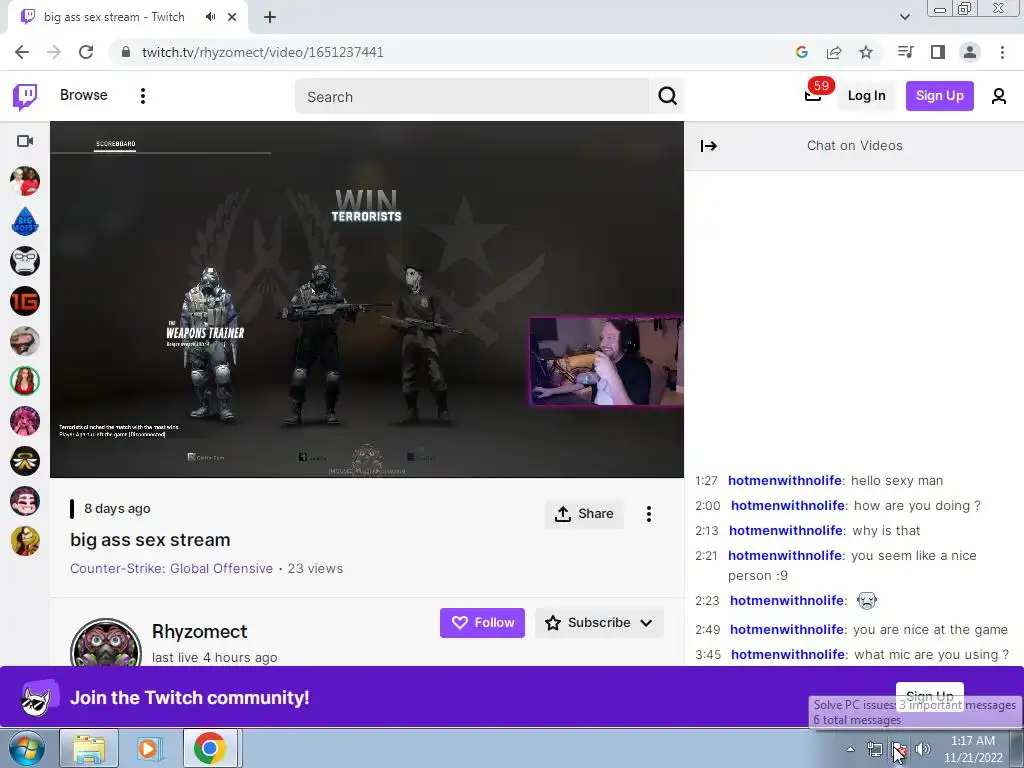
Task: Click hotmenwithnolife in the 'what mic are you using' message
Action: (x=788, y=654)
